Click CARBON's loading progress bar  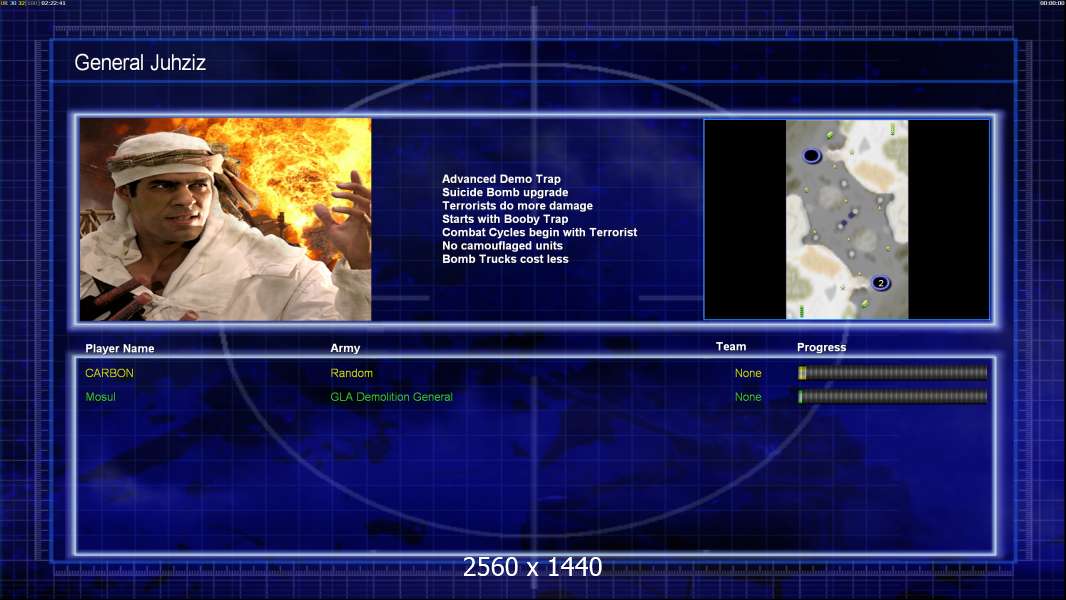point(892,373)
